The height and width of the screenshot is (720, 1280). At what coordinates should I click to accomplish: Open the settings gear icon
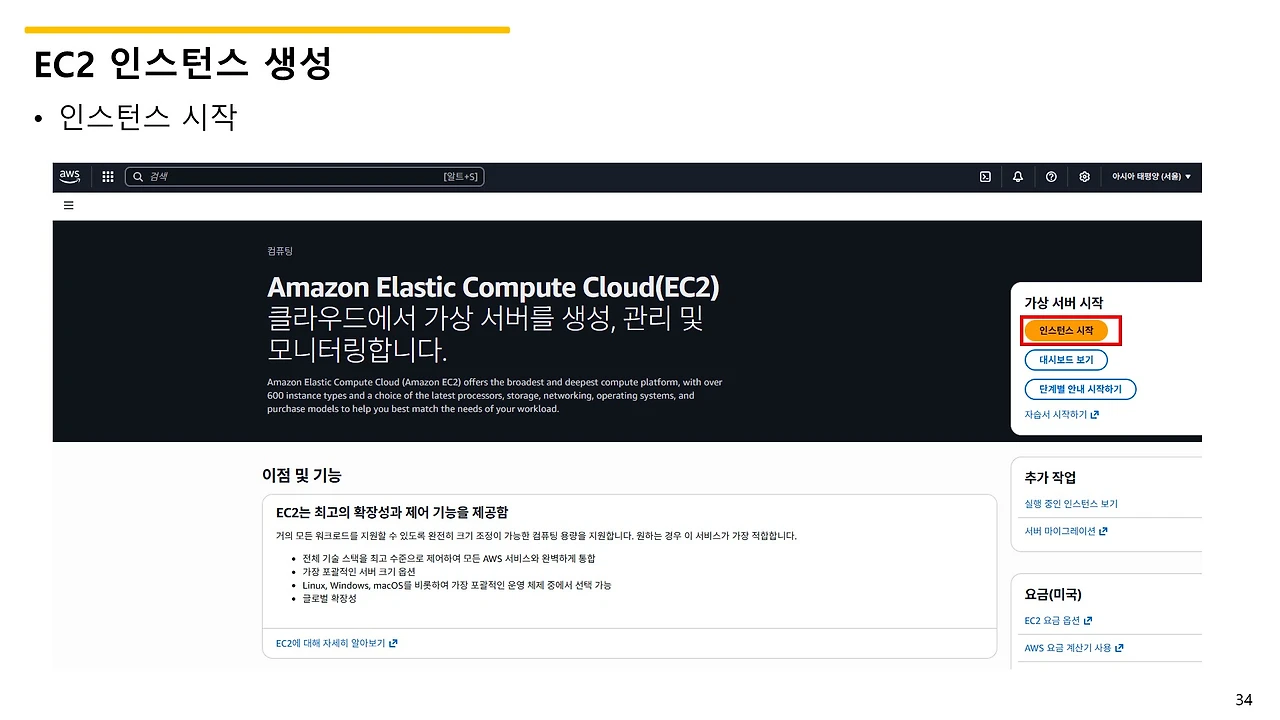coord(1084,177)
